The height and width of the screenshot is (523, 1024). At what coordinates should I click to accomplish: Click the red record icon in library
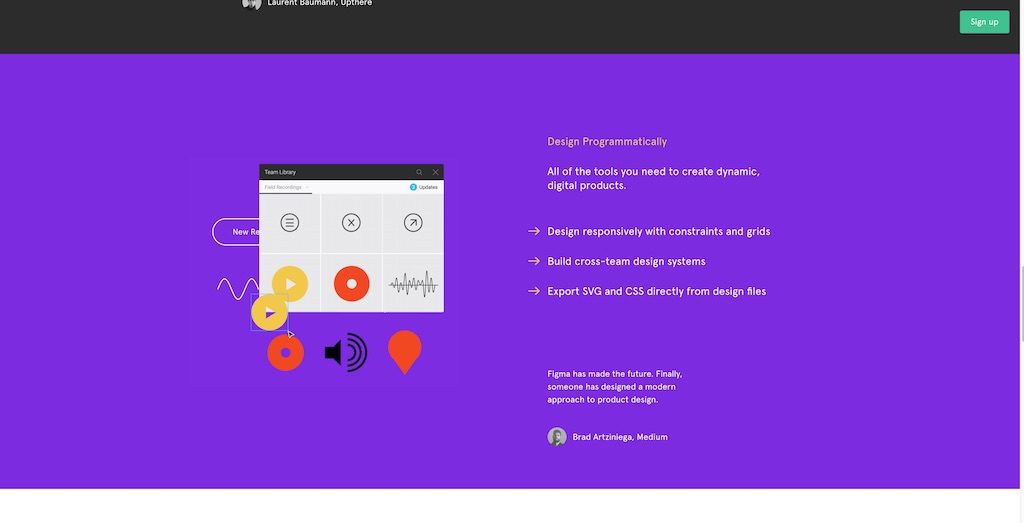tap(351, 284)
